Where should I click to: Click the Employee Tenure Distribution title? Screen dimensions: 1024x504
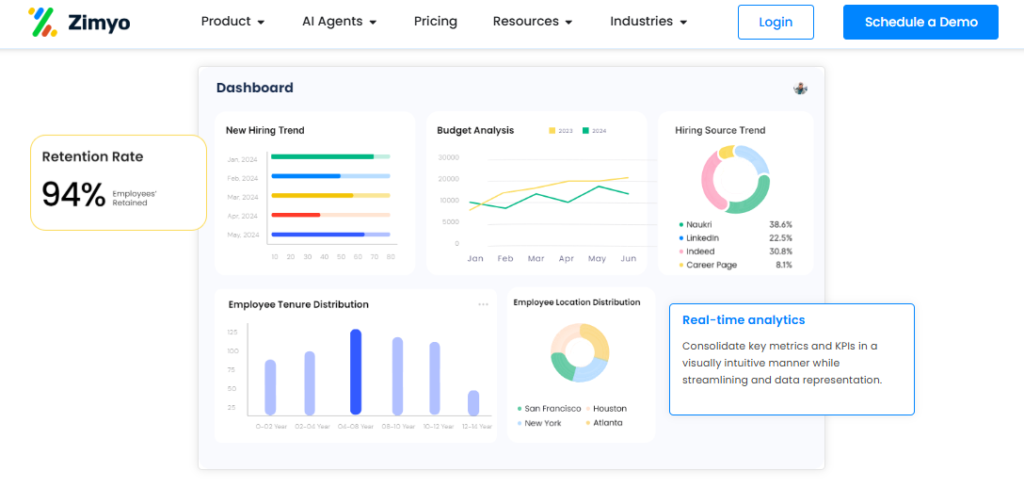click(x=298, y=304)
